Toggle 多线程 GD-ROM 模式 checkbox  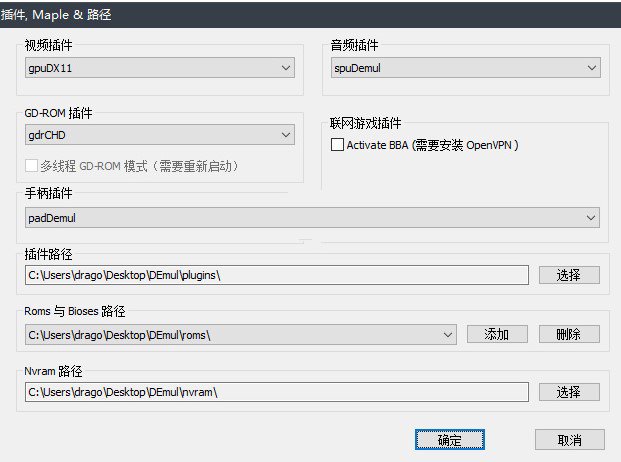(x=31, y=165)
